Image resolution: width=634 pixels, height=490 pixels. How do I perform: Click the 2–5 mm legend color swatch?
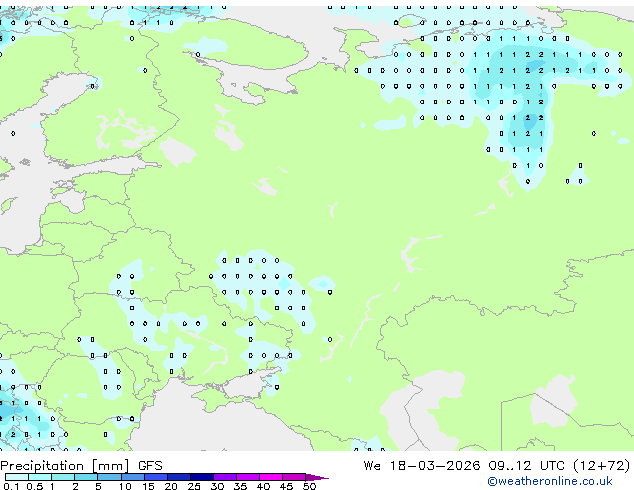86,477
